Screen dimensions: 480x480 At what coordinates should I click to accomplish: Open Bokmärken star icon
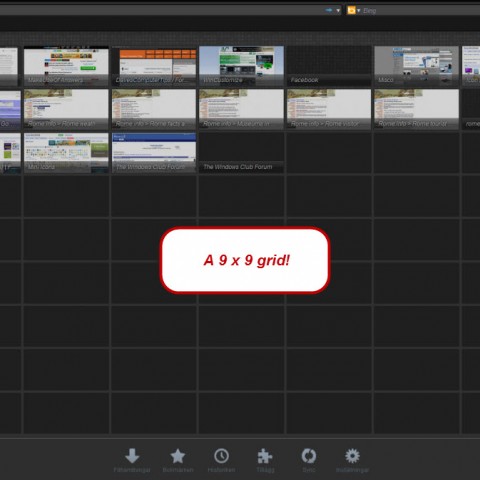point(178,456)
